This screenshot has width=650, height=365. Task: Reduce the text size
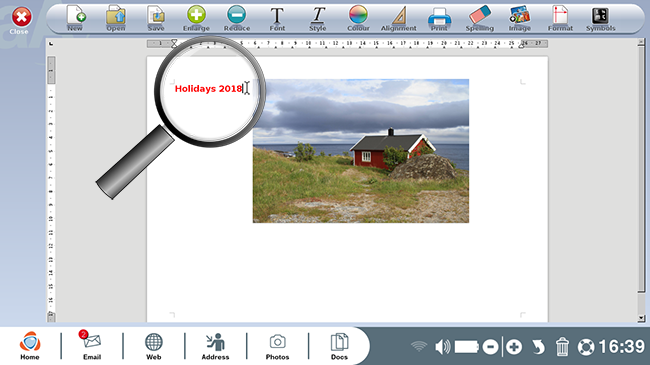(x=237, y=19)
